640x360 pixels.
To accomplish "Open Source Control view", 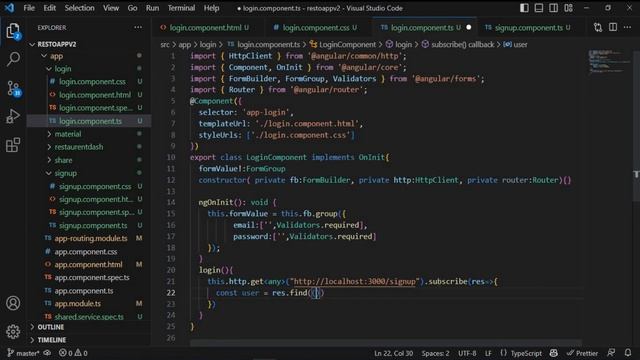I will click(x=13, y=88).
